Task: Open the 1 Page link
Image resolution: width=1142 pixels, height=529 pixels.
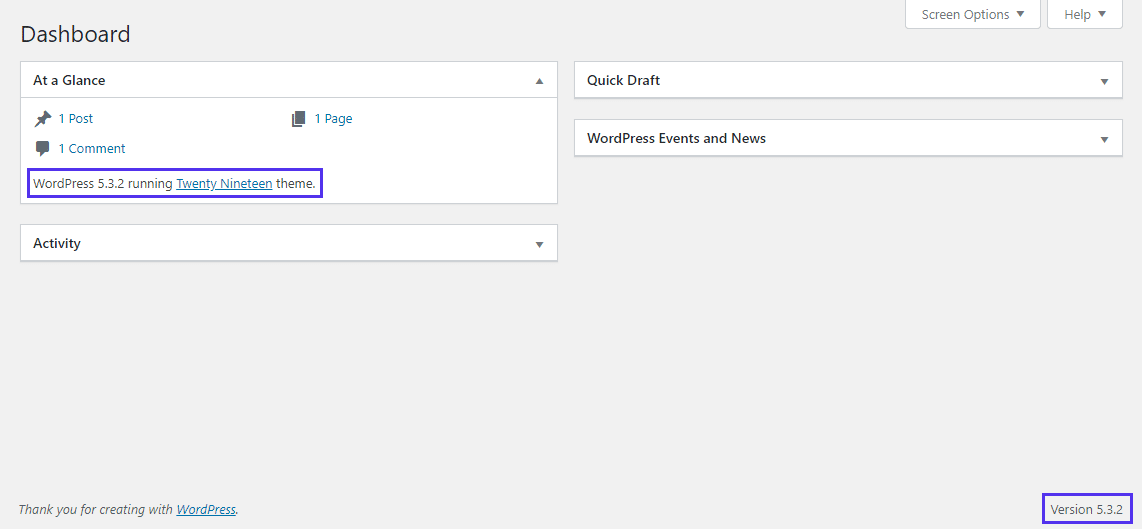Action: pos(333,119)
